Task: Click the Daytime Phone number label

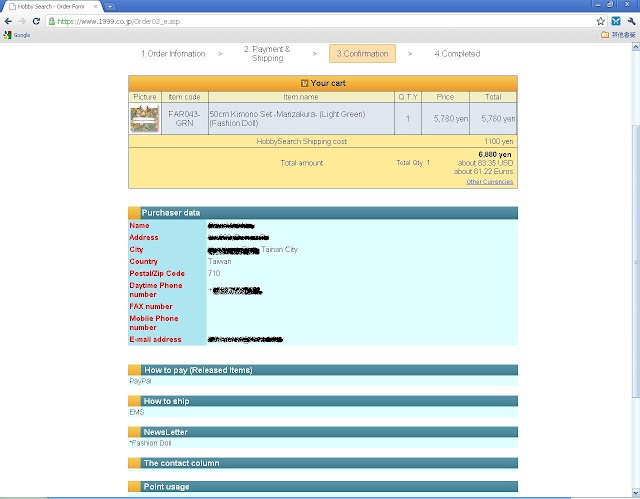Action: pyautogui.click(x=156, y=290)
